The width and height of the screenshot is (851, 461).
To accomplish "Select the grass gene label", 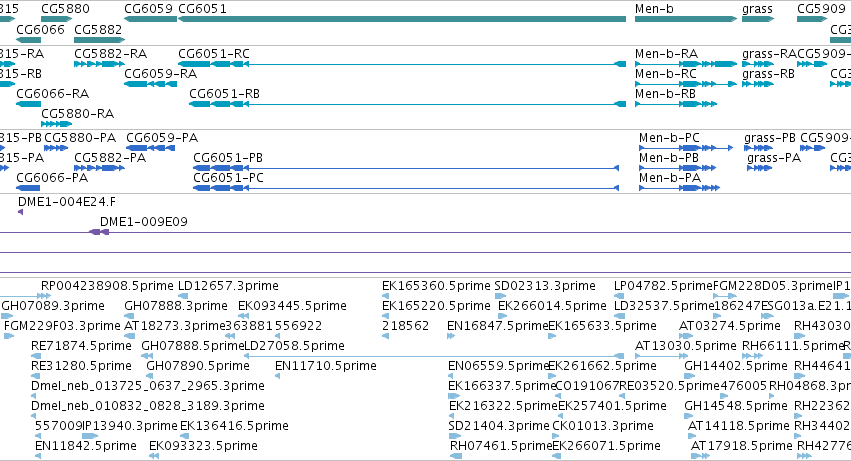I will (x=757, y=9).
